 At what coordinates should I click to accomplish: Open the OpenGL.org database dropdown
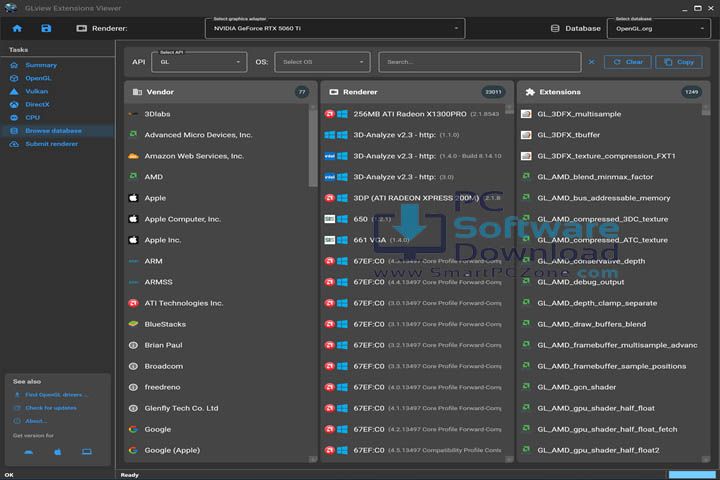pyautogui.click(x=659, y=28)
